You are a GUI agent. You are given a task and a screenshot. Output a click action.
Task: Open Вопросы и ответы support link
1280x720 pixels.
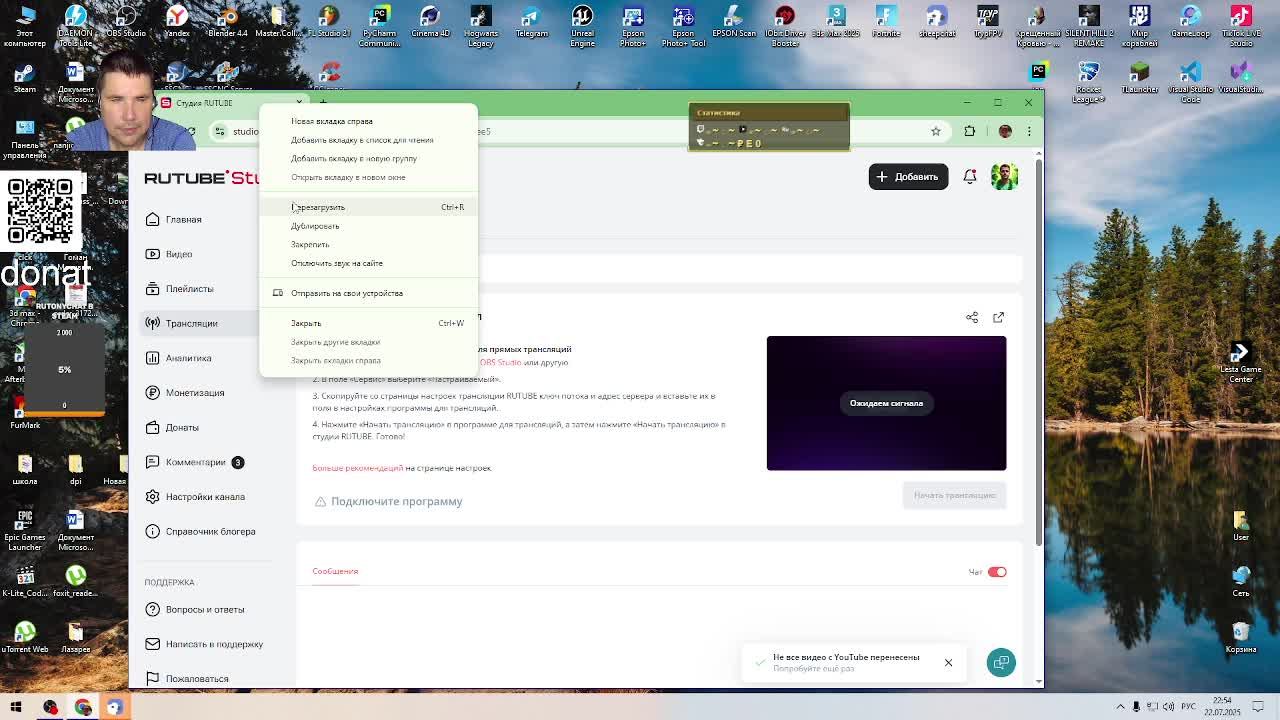coord(204,609)
